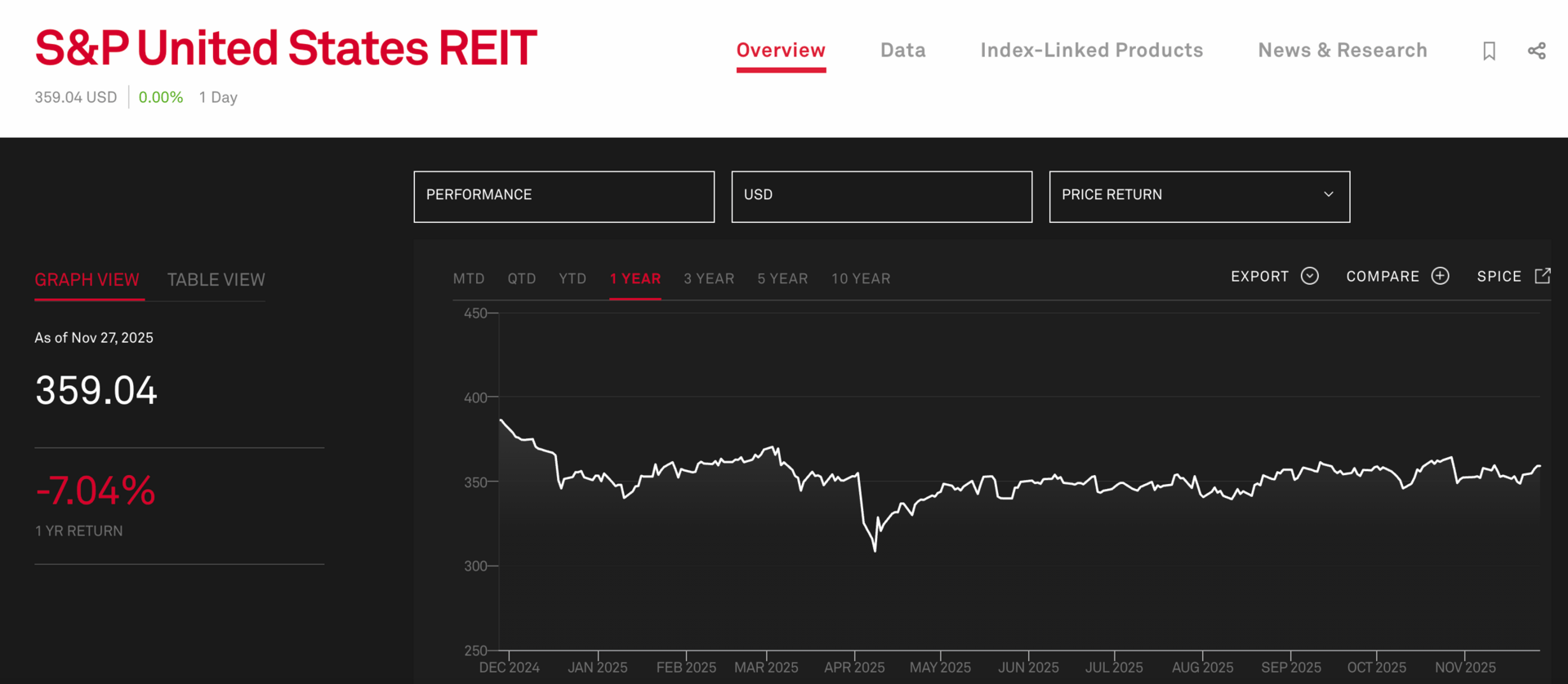Click the -7.04% return figure
The height and width of the screenshot is (684, 1568).
click(95, 491)
